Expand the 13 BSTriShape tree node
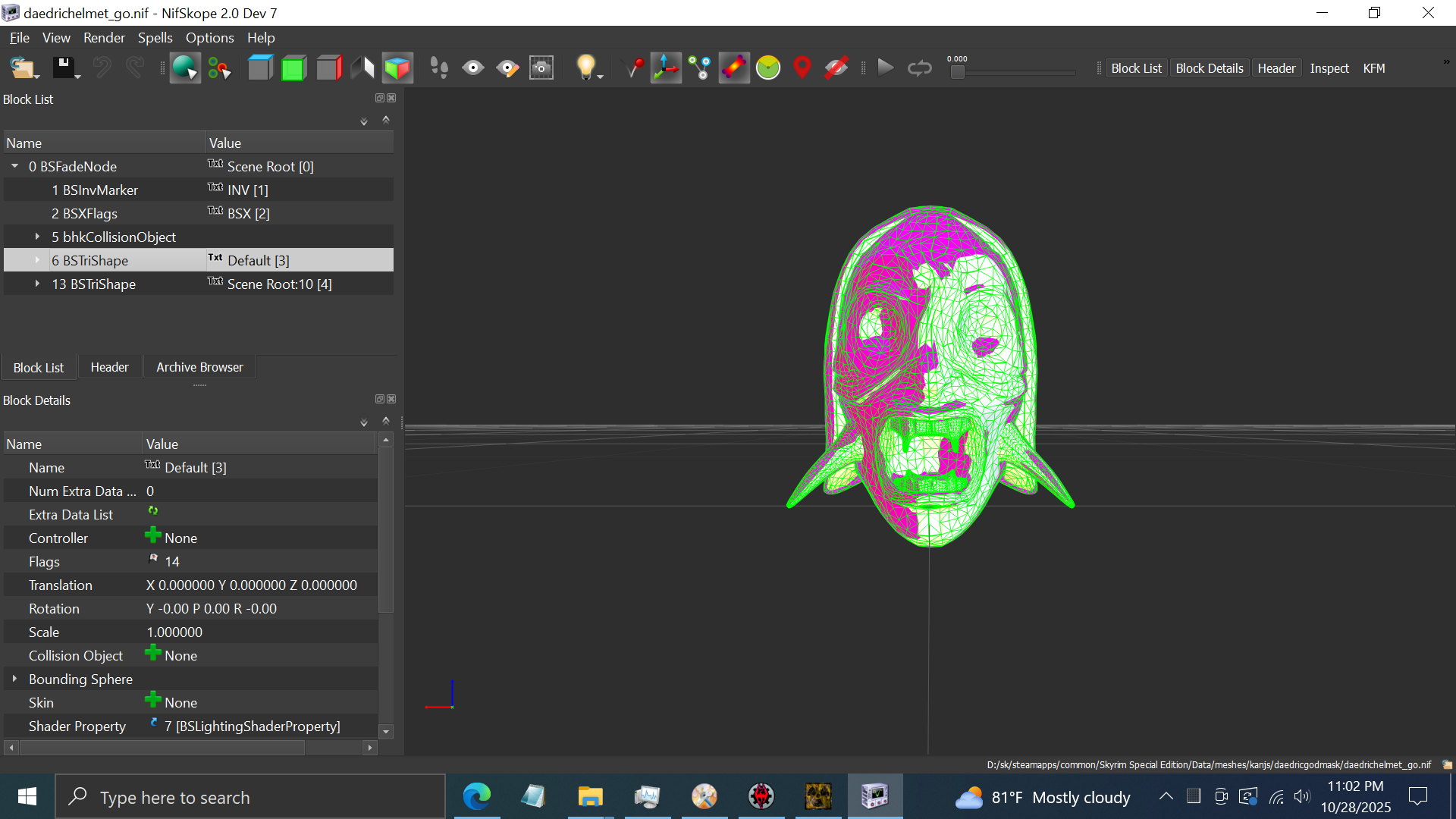This screenshot has width=1456, height=819. [x=37, y=284]
